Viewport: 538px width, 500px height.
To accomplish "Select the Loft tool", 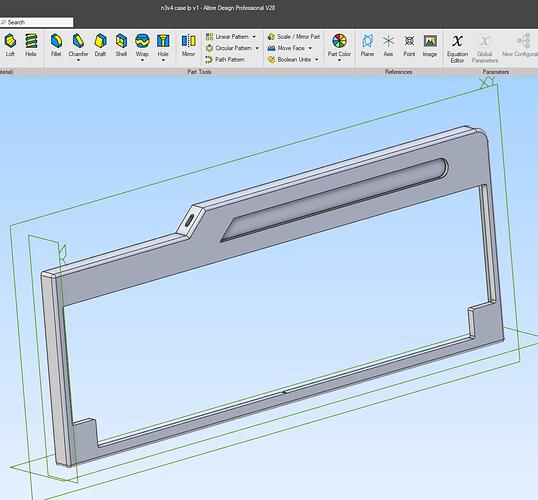I will (x=10, y=45).
